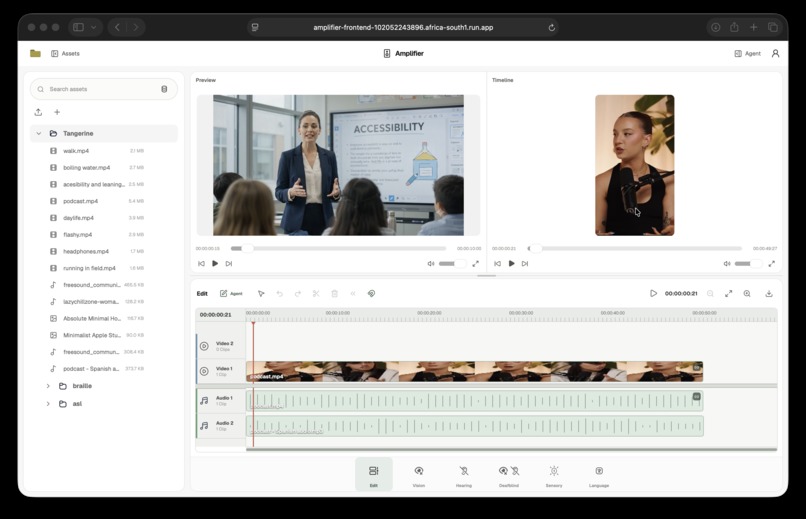806x519 pixels.
Task: Select the Audio 2 Spanish audio clip
Action: pyautogui.click(x=474, y=426)
